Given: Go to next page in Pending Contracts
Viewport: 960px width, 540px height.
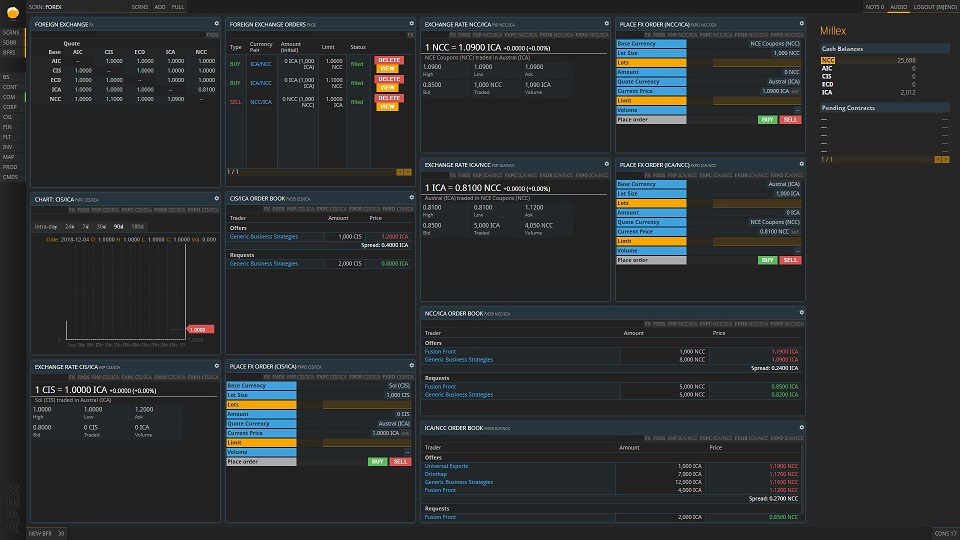Looking at the screenshot, I should pos(945,159).
